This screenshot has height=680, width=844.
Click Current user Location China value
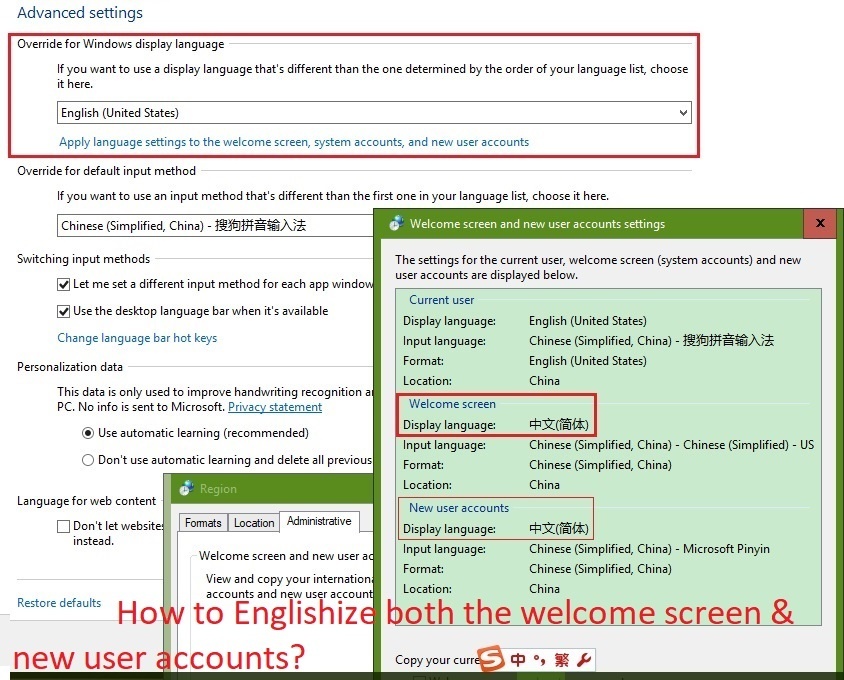coord(544,381)
